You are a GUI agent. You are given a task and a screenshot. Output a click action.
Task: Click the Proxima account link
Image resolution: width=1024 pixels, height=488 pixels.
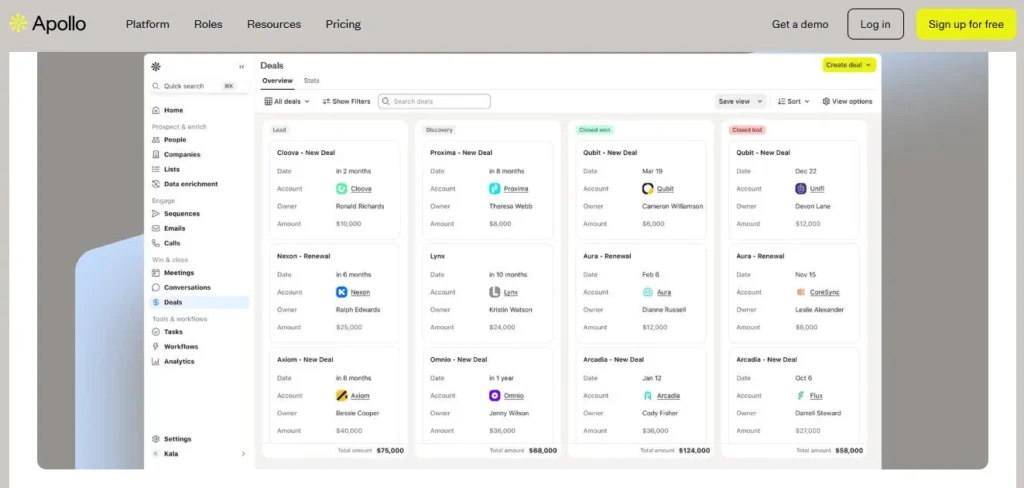coord(516,189)
